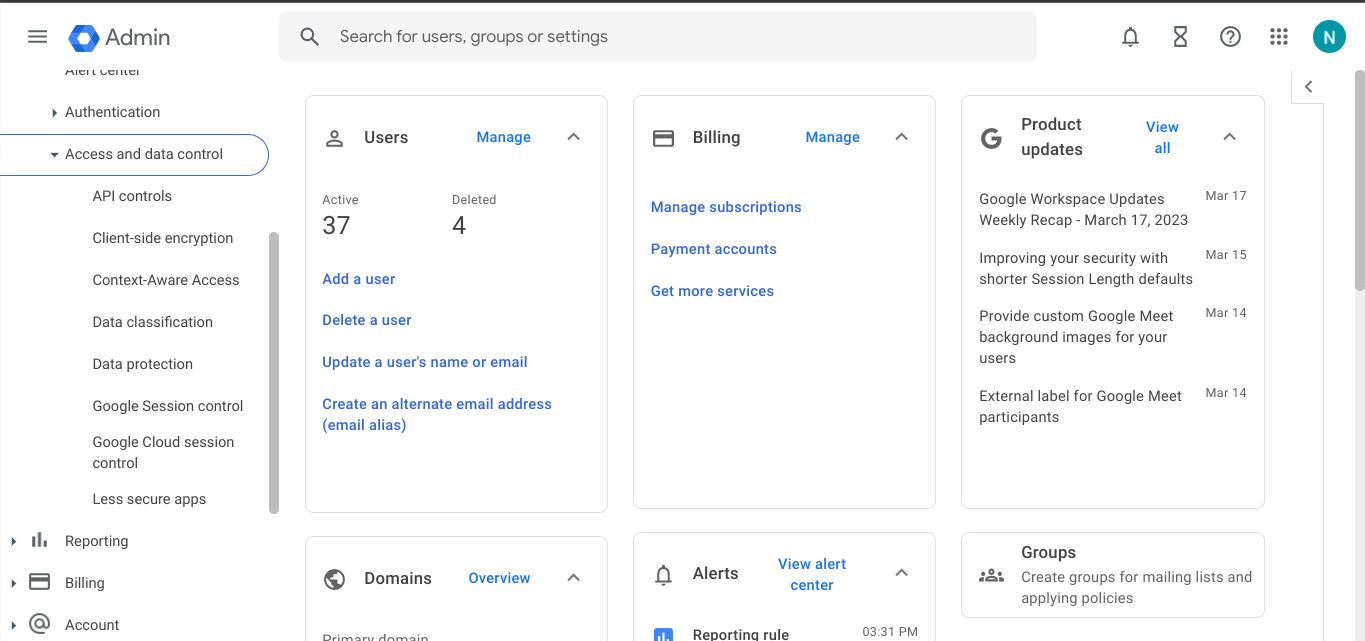Click View all product updates
The height and width of the screenshot is (641, 1365).
click(1162, 137)
